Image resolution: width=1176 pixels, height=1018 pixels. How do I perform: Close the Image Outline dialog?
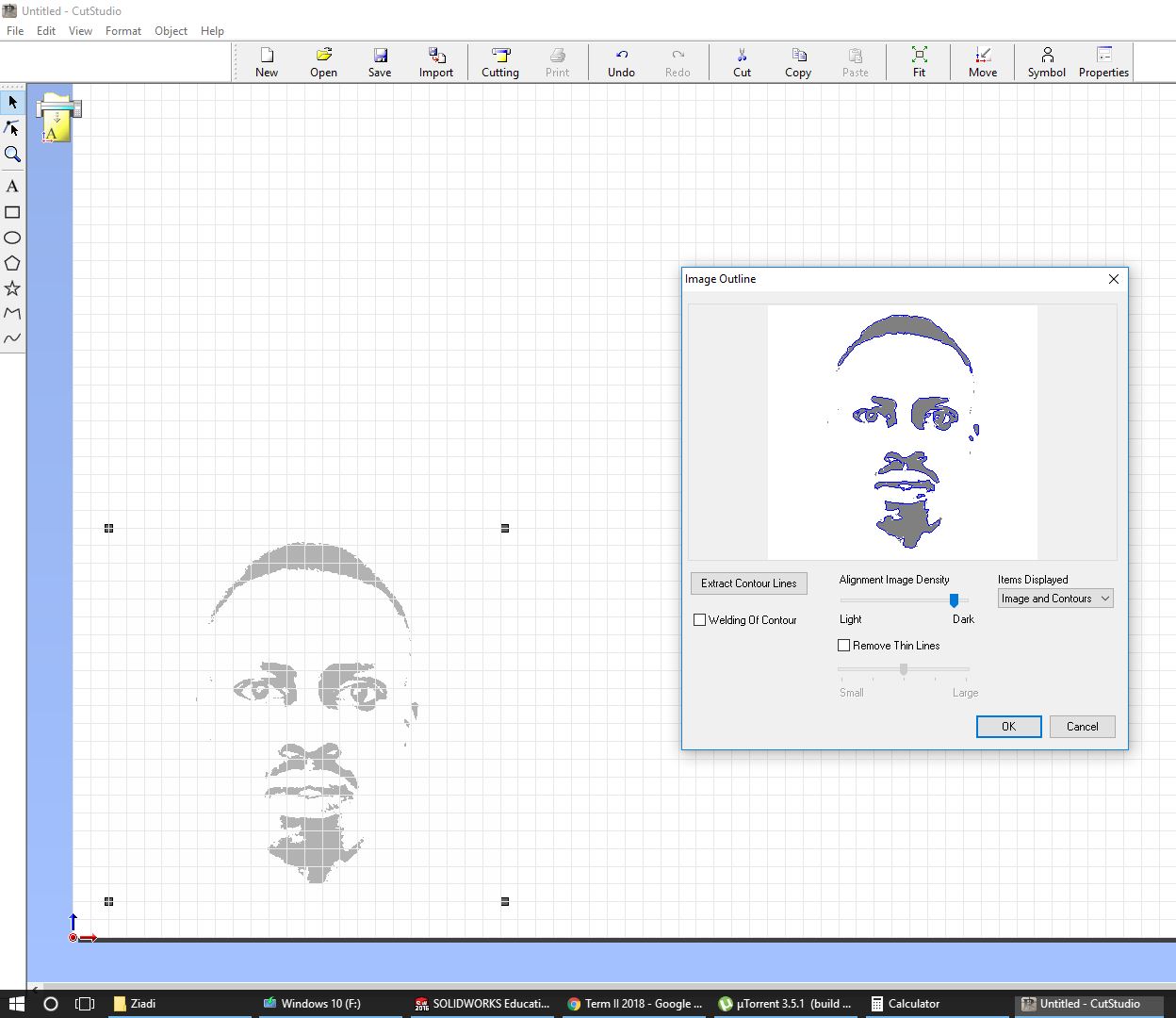pyautogui.click(x=1114, y=279)
